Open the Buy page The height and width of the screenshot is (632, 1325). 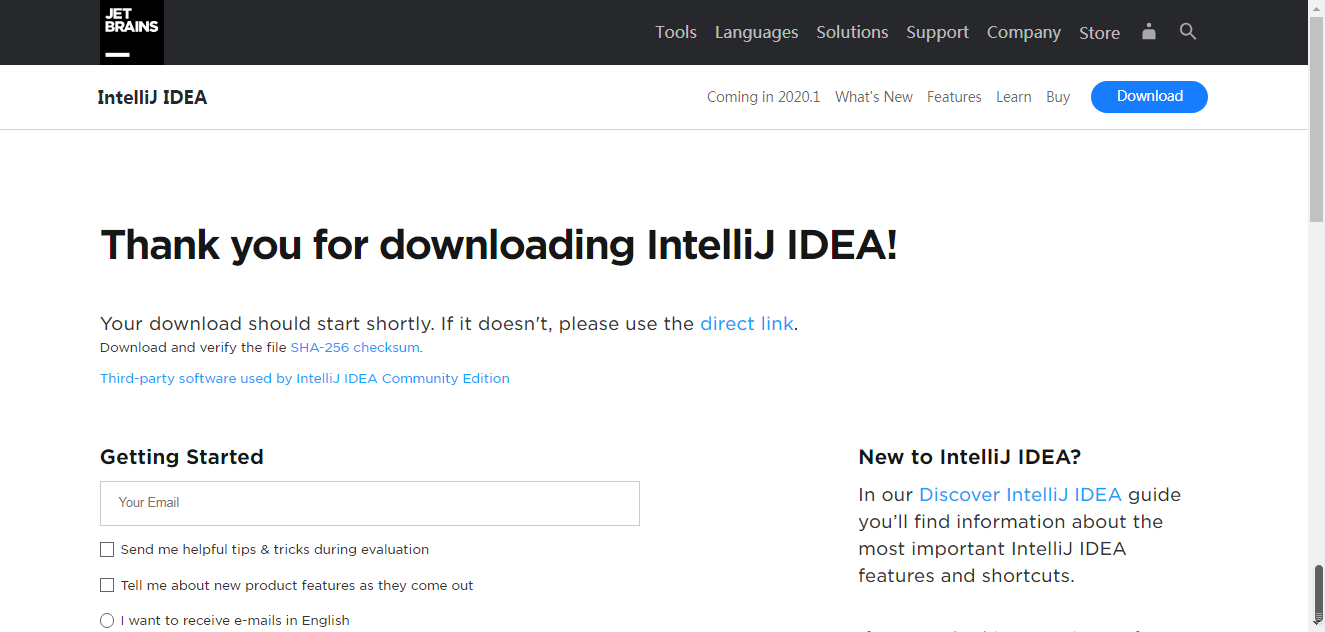tap(1058, 97)
